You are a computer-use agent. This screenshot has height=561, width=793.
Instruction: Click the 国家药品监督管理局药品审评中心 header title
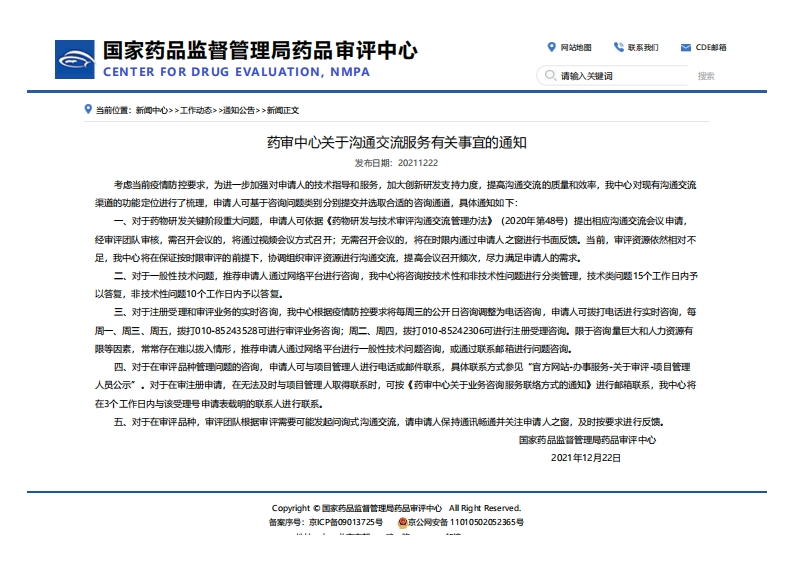[260, 50]
